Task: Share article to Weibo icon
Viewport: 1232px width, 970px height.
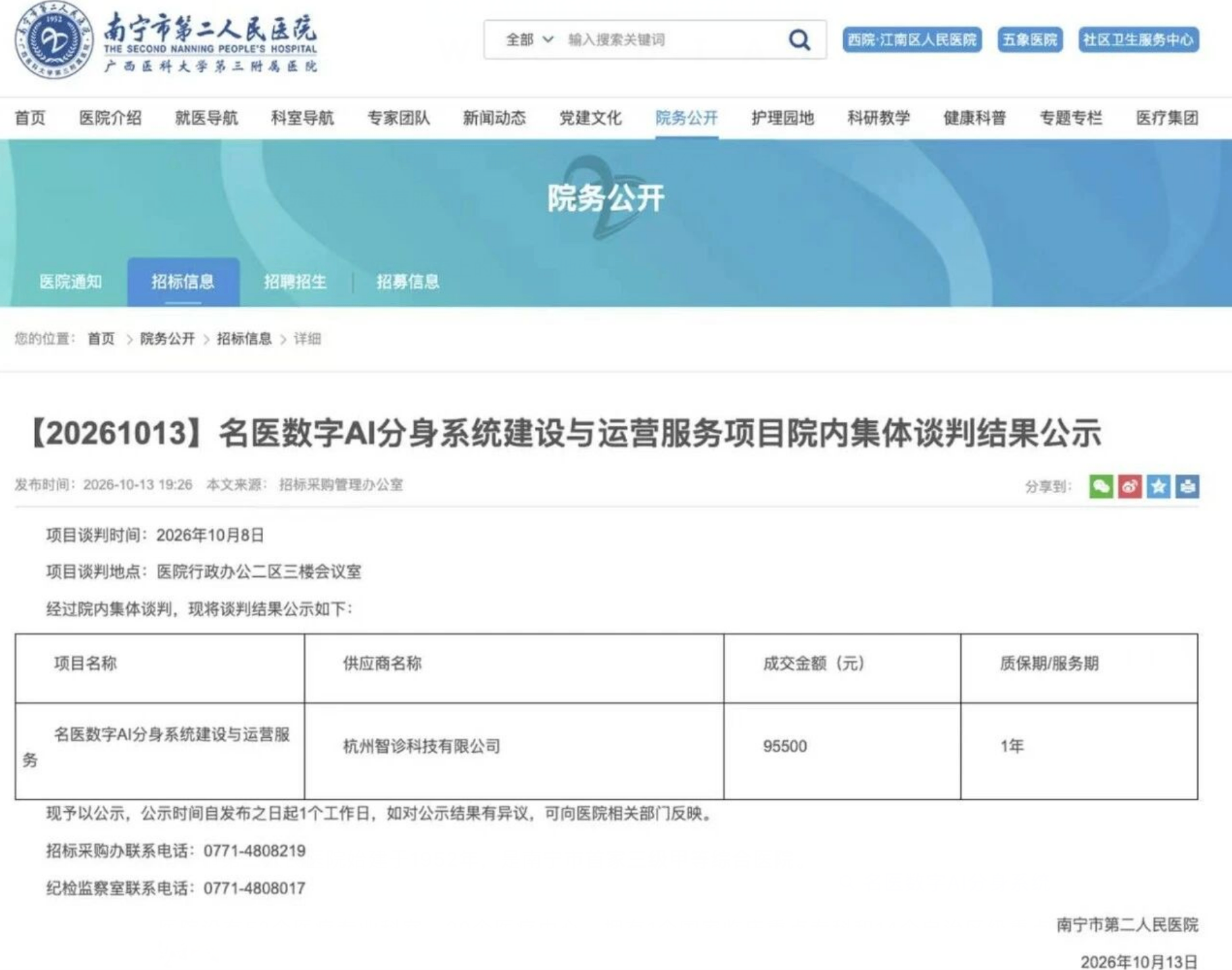Action: [1130, 486]
